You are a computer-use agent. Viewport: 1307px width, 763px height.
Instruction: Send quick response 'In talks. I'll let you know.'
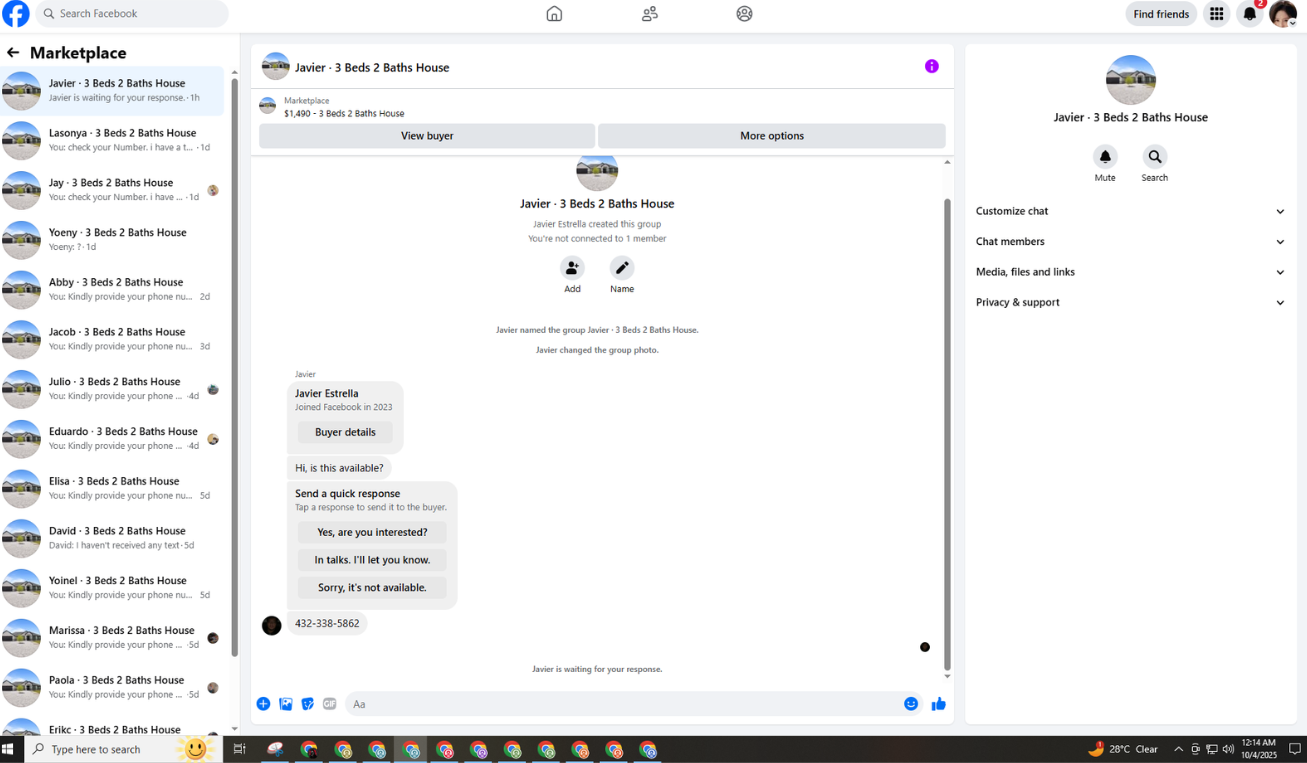coord(372,560)
